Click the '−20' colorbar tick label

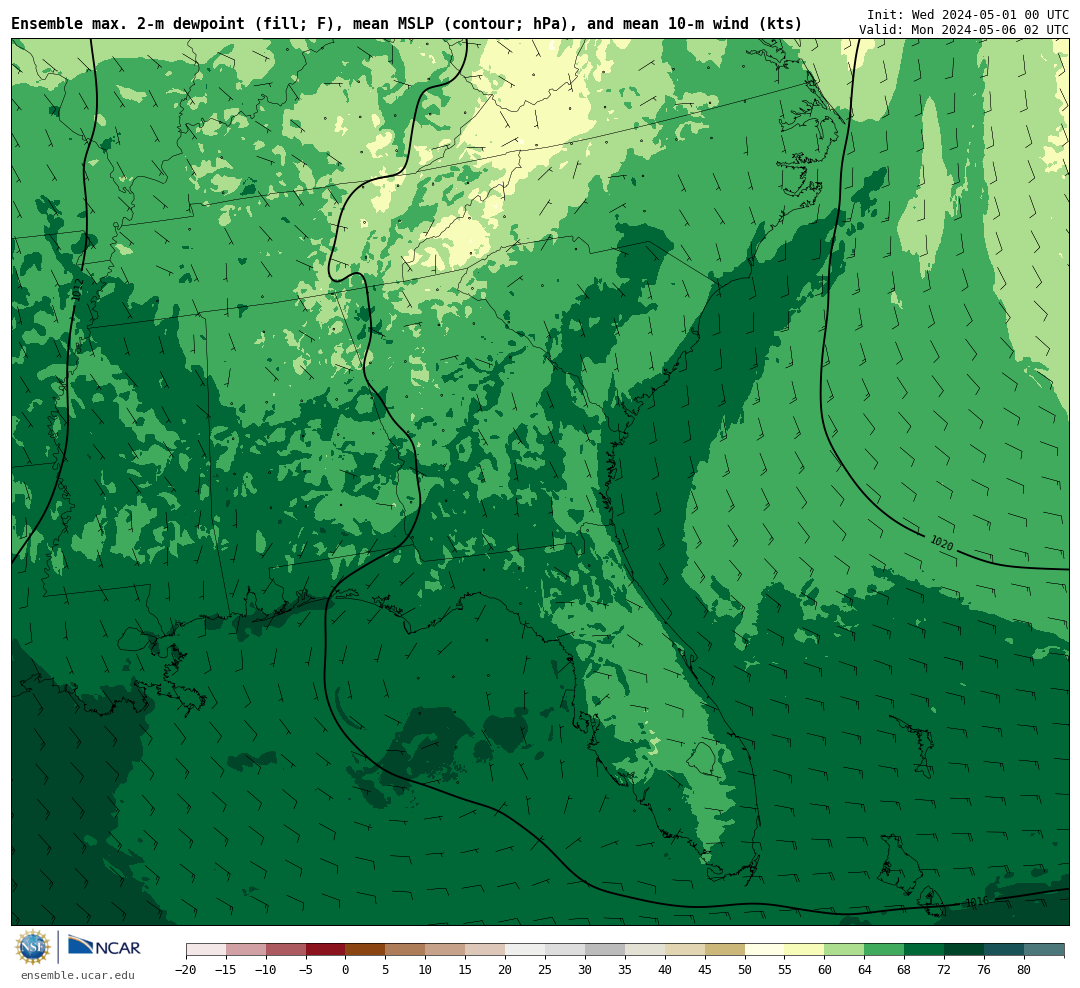pyautogui.click(x=186, y=969)
